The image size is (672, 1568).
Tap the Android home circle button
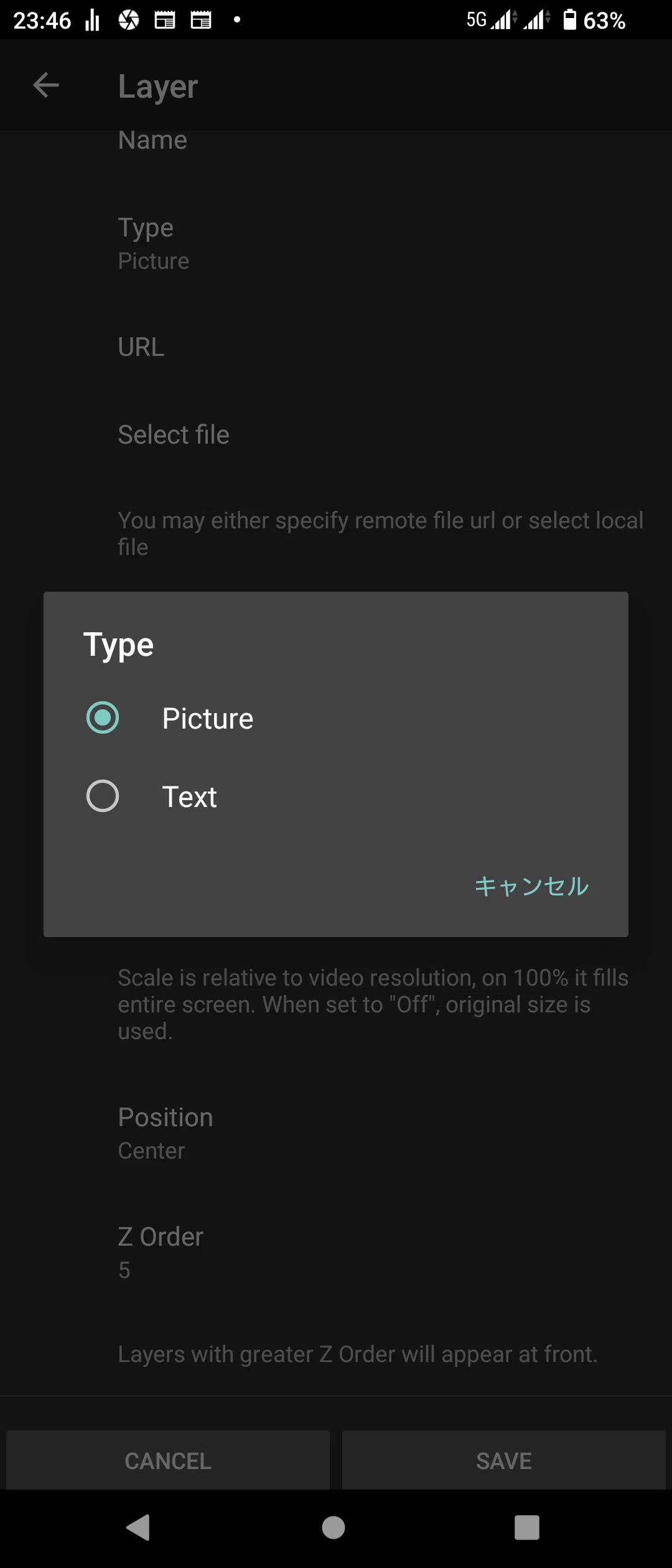pyautogui.click(x=334, y=1527)
